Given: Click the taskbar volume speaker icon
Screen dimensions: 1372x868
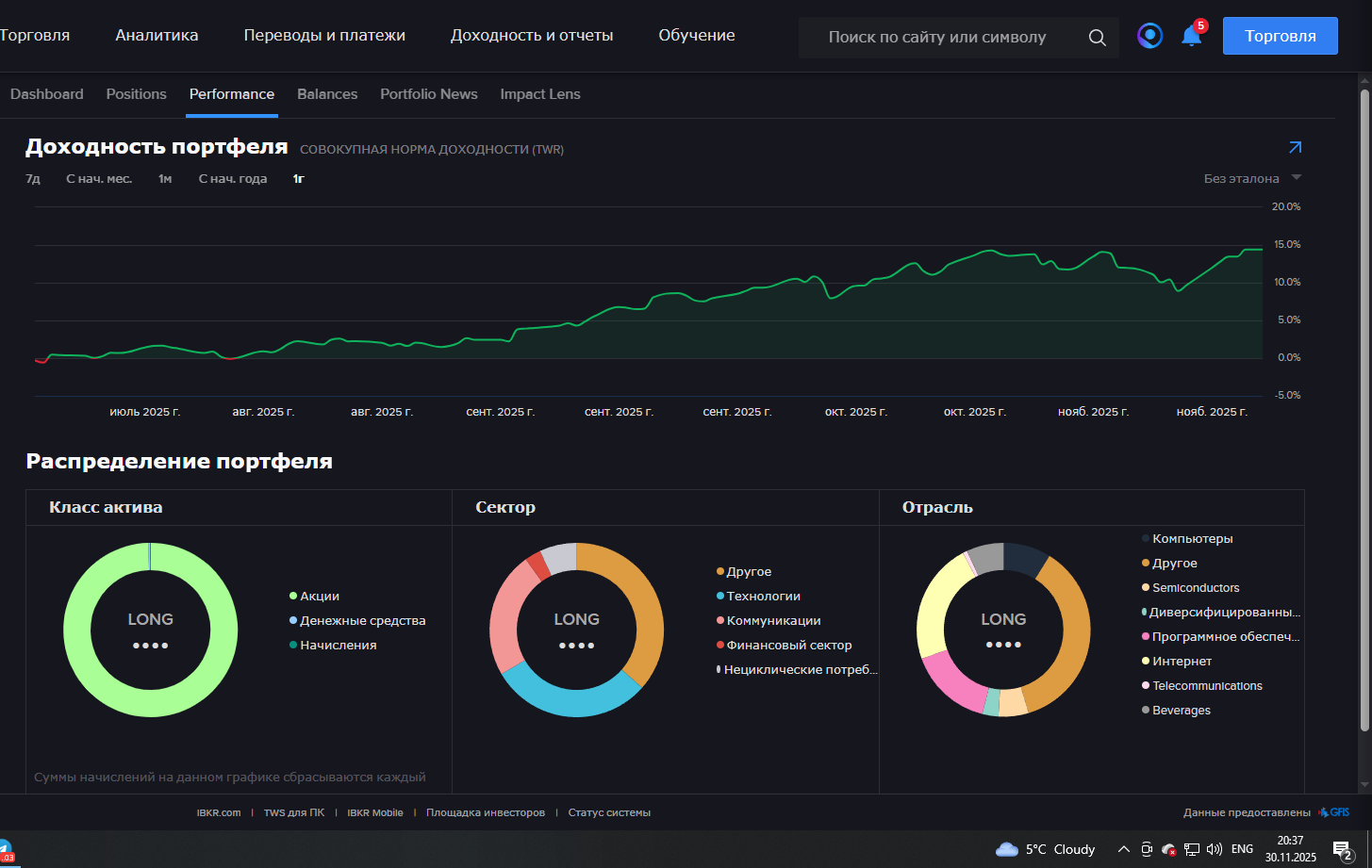Looking at the screenshot, I should coord(1214,849).
